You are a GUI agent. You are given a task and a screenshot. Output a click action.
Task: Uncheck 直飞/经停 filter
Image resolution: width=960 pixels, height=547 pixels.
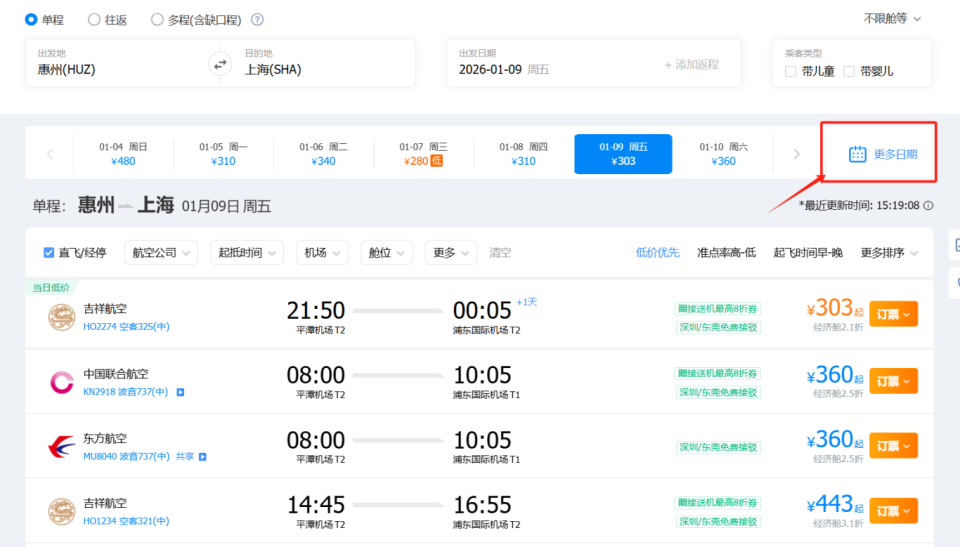point(49,252)
